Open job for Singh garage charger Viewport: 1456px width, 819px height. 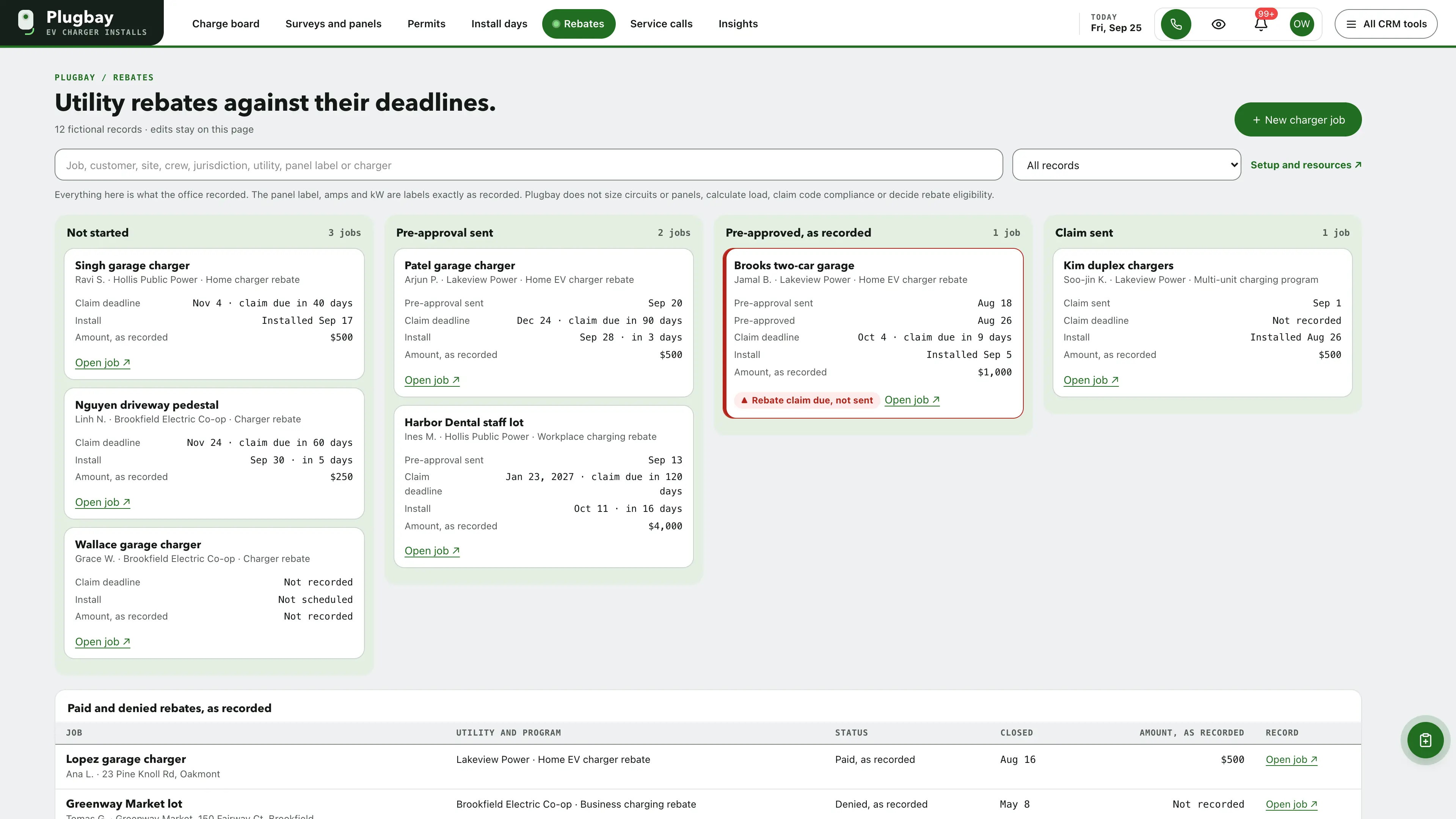(x=102, y=363)
